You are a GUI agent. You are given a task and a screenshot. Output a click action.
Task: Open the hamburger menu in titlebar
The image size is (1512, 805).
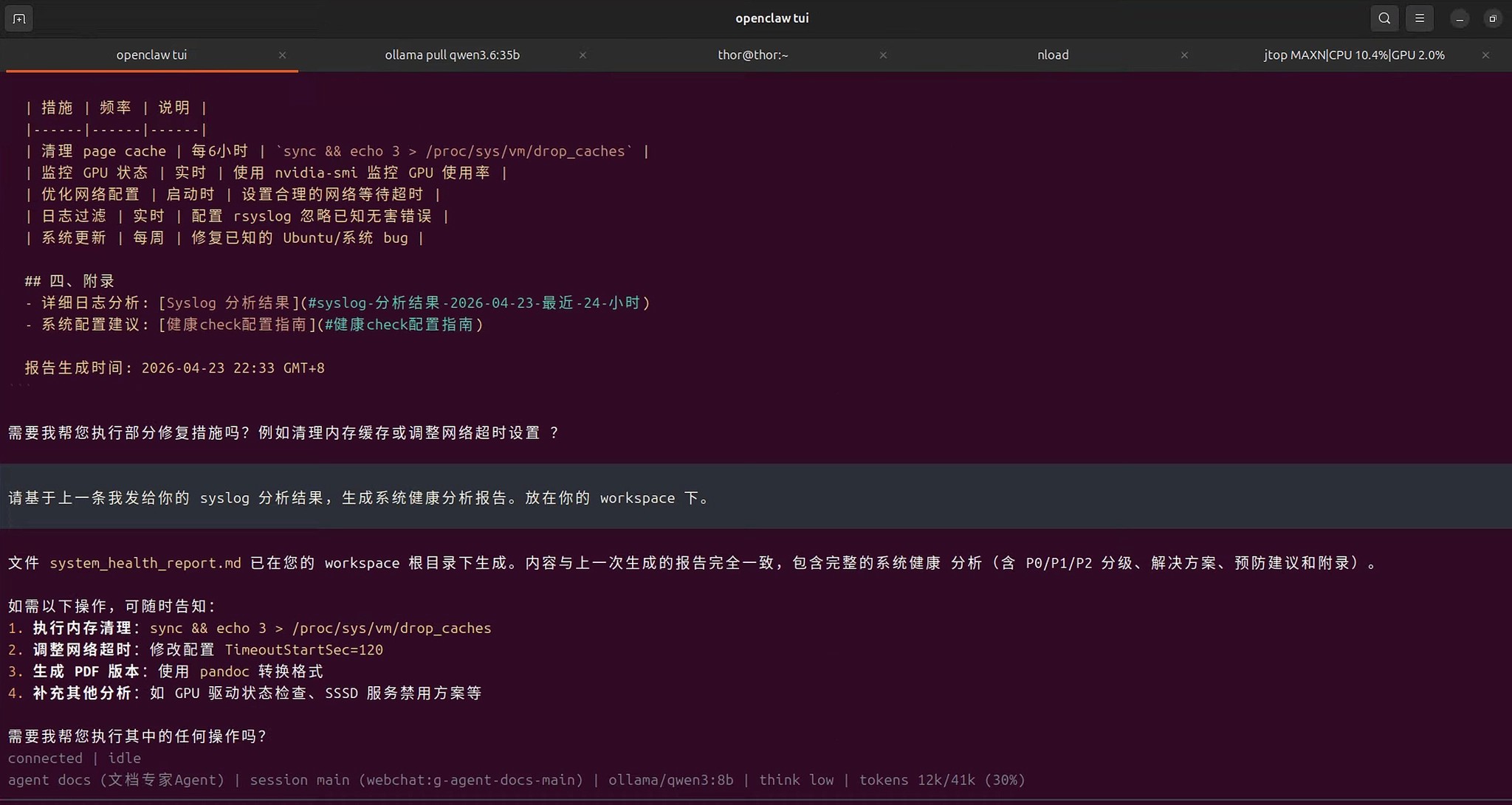[x=1419, y=18]
